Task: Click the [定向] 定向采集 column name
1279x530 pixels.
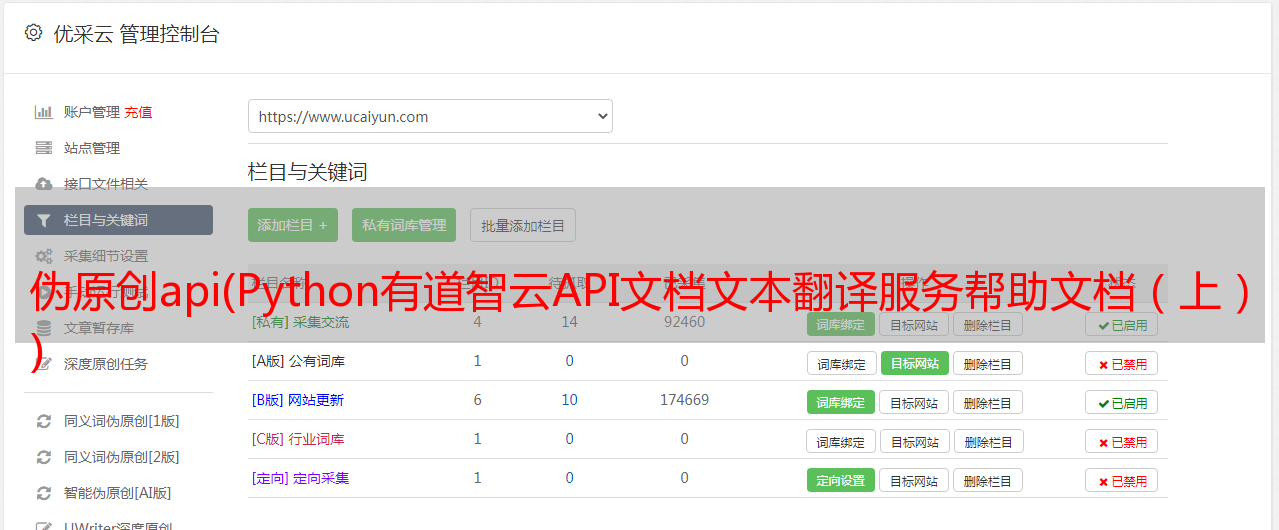Action: (x=300, y=478)
